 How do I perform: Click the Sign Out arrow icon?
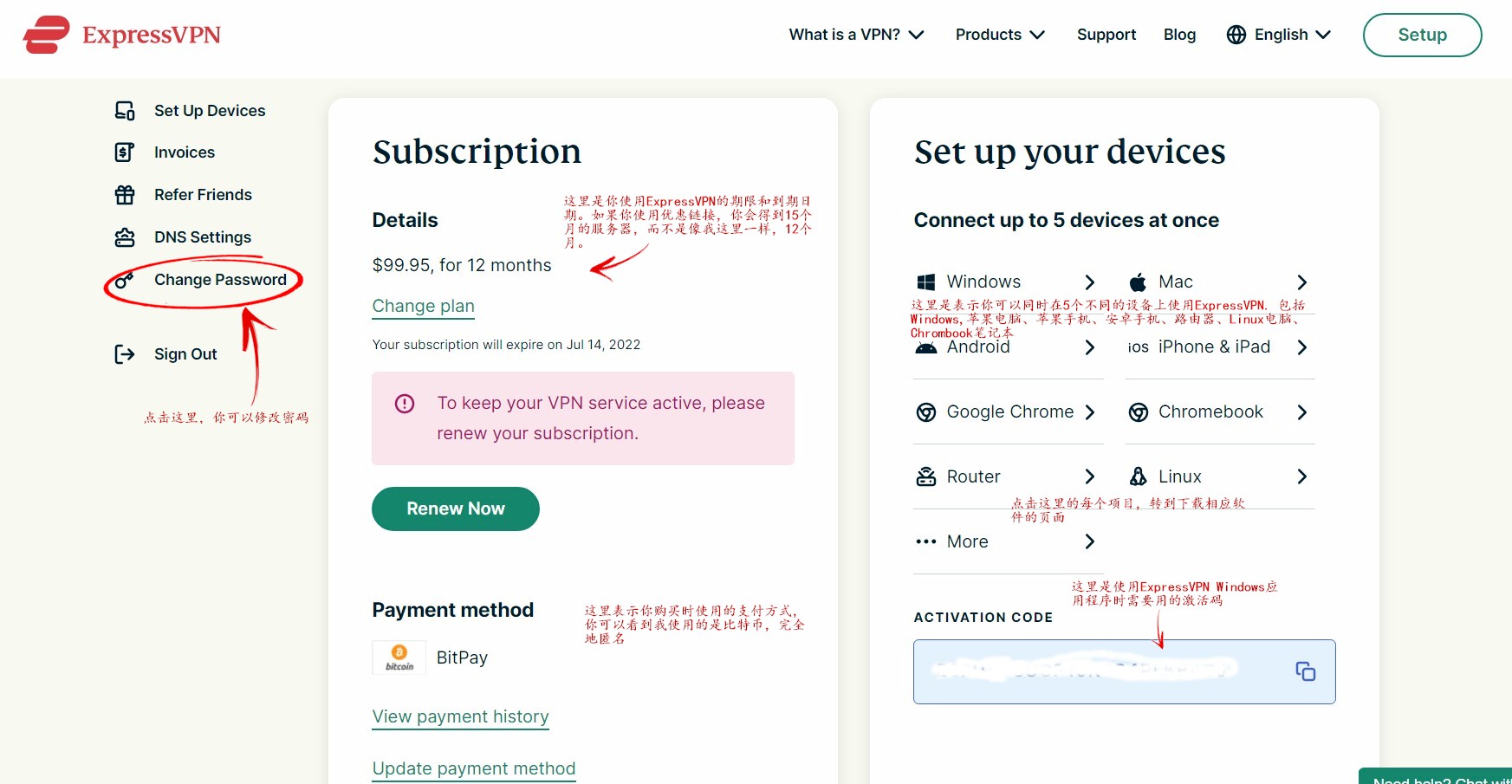coord(125,354)
